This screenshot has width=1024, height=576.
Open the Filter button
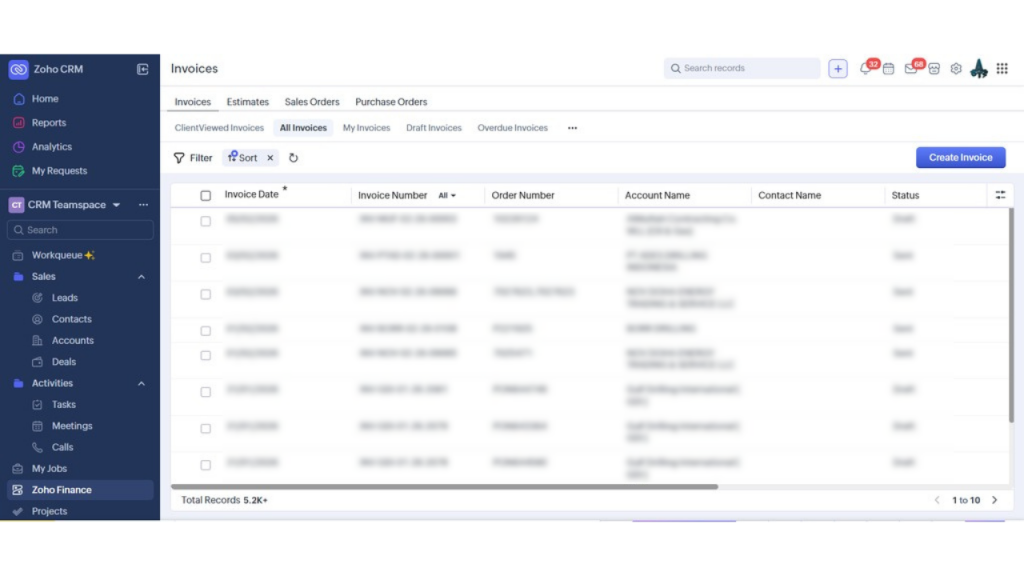point(193,158)
